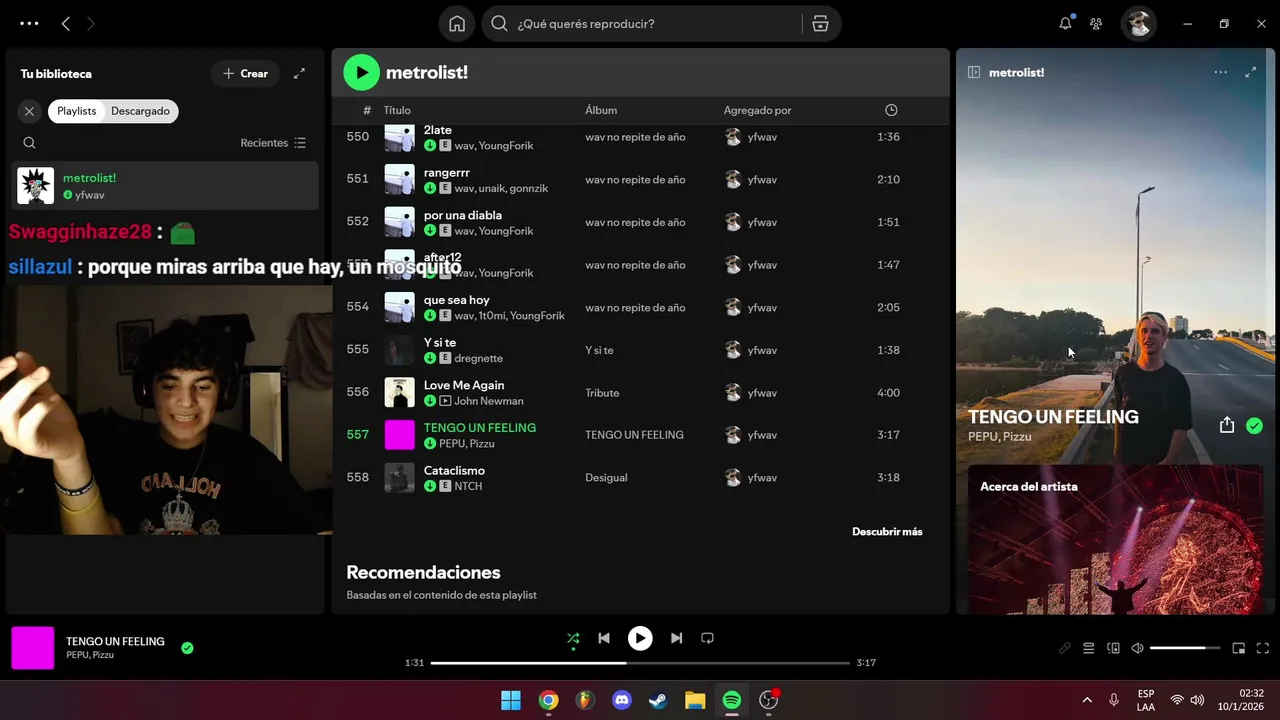Image resolution: width=1280 pixels, height=720 pixels.
Task: Click the Crear button
Action: (x=245, y=73)
